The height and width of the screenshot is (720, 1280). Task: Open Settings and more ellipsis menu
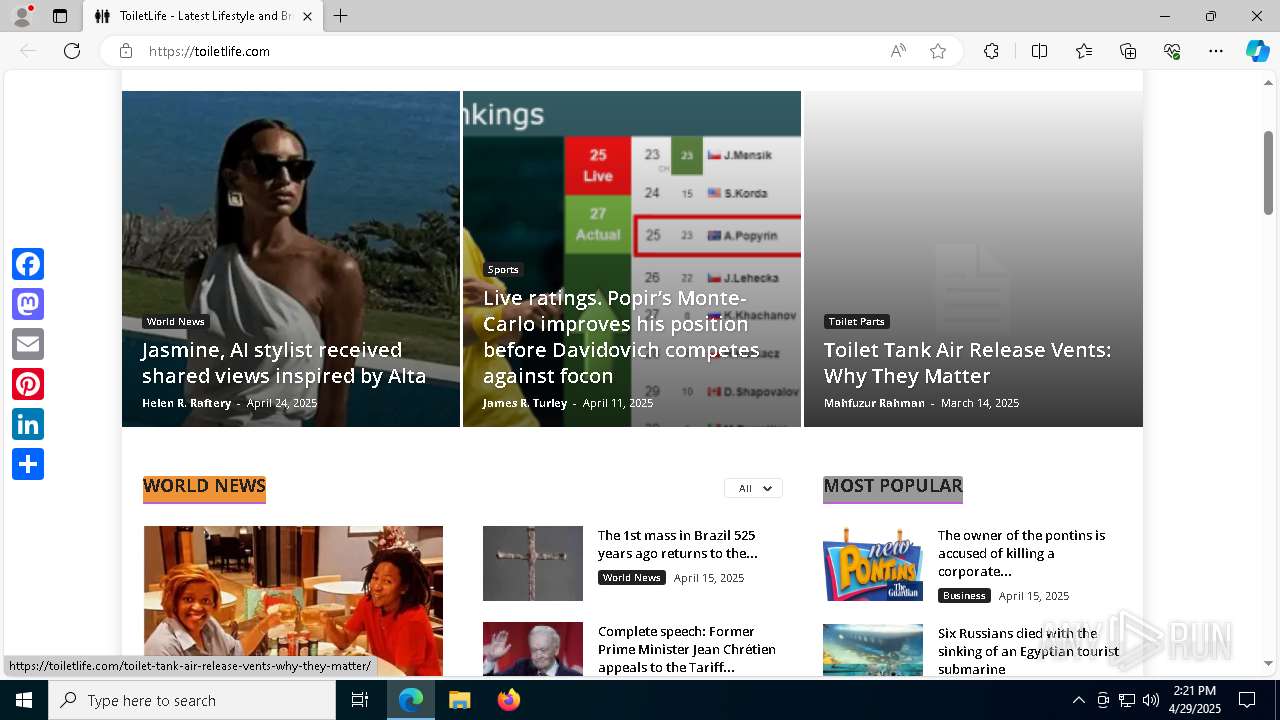click(1216, 51)
